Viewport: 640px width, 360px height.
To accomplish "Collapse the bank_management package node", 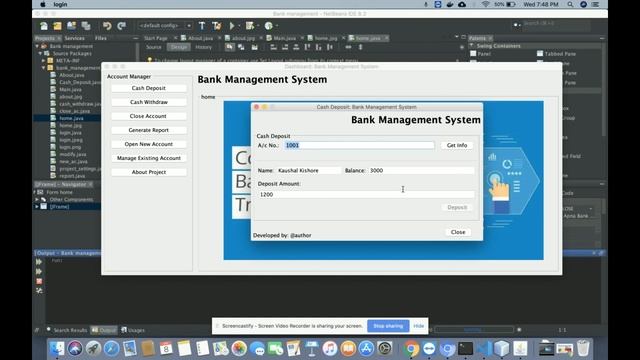I will (44, 68).
